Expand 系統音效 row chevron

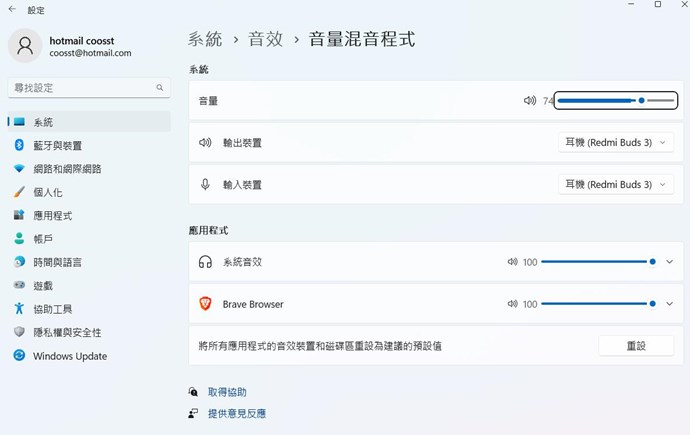click(669, 262)
